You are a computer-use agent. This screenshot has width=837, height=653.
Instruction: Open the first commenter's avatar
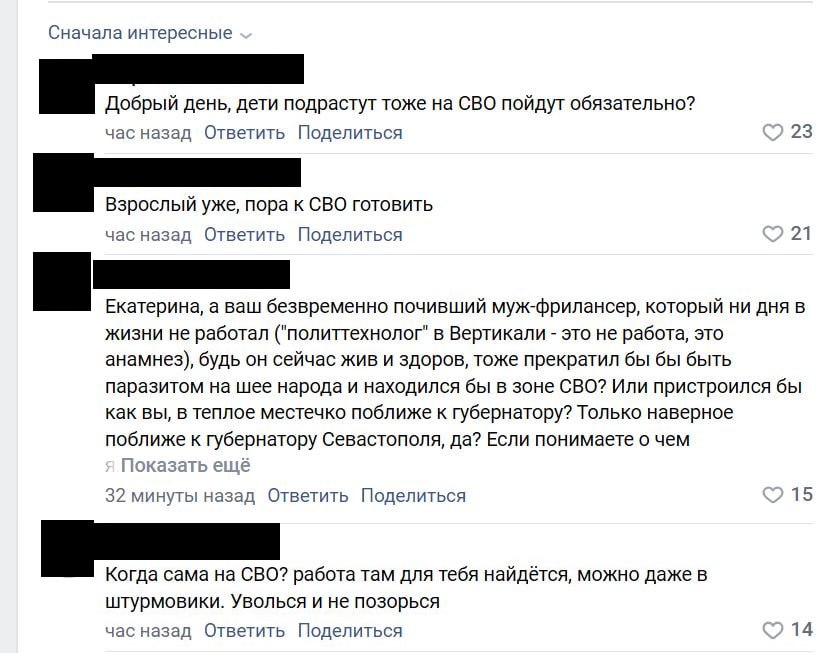tap(67, 86)
